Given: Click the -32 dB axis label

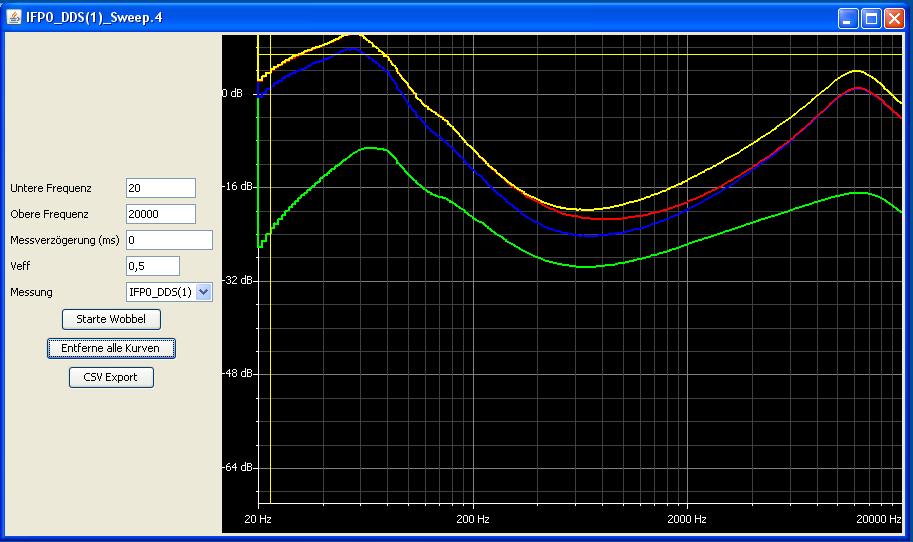Looking at the screenshot, I should (236, 280).
